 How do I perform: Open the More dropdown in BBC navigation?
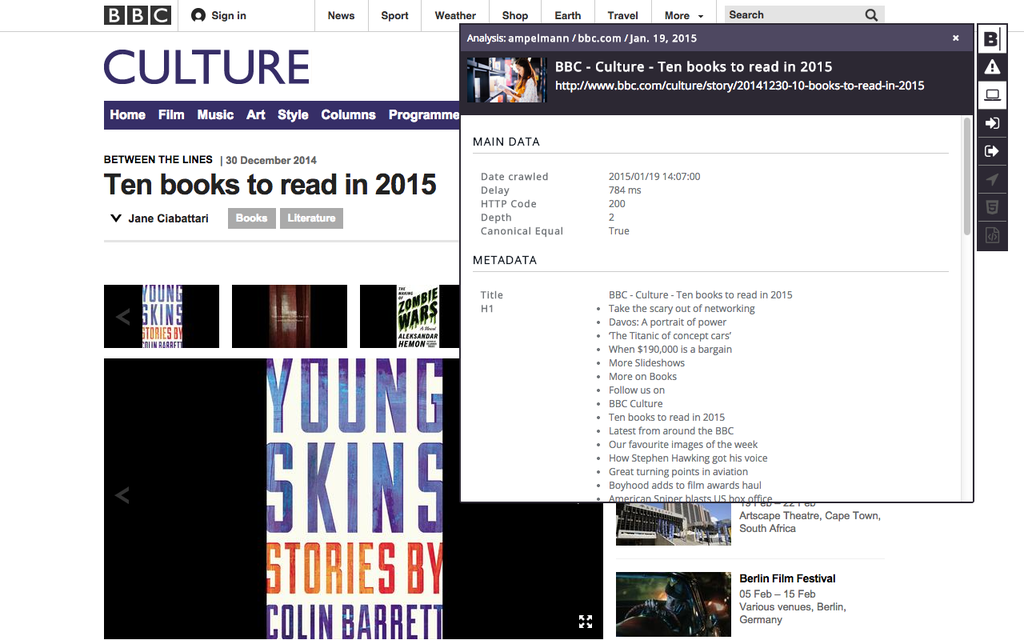(x=684, y=16)
